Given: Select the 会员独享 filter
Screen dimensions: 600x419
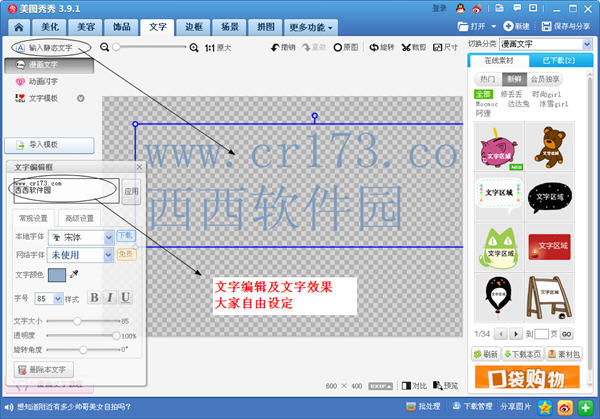Looking at the screenshot, I should coord(545,79).
